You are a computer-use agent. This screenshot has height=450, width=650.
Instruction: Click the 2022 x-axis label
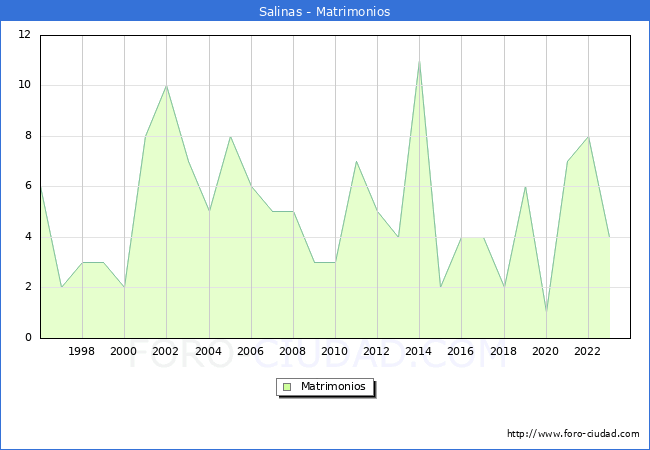point(587,351)
